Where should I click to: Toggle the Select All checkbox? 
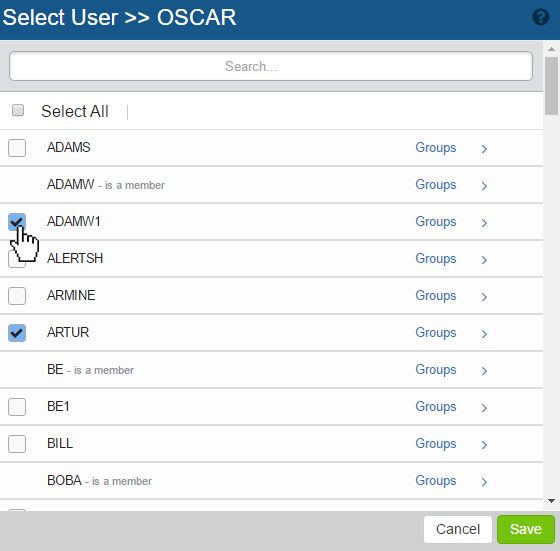pyautogui.click(x=18, y=110)
